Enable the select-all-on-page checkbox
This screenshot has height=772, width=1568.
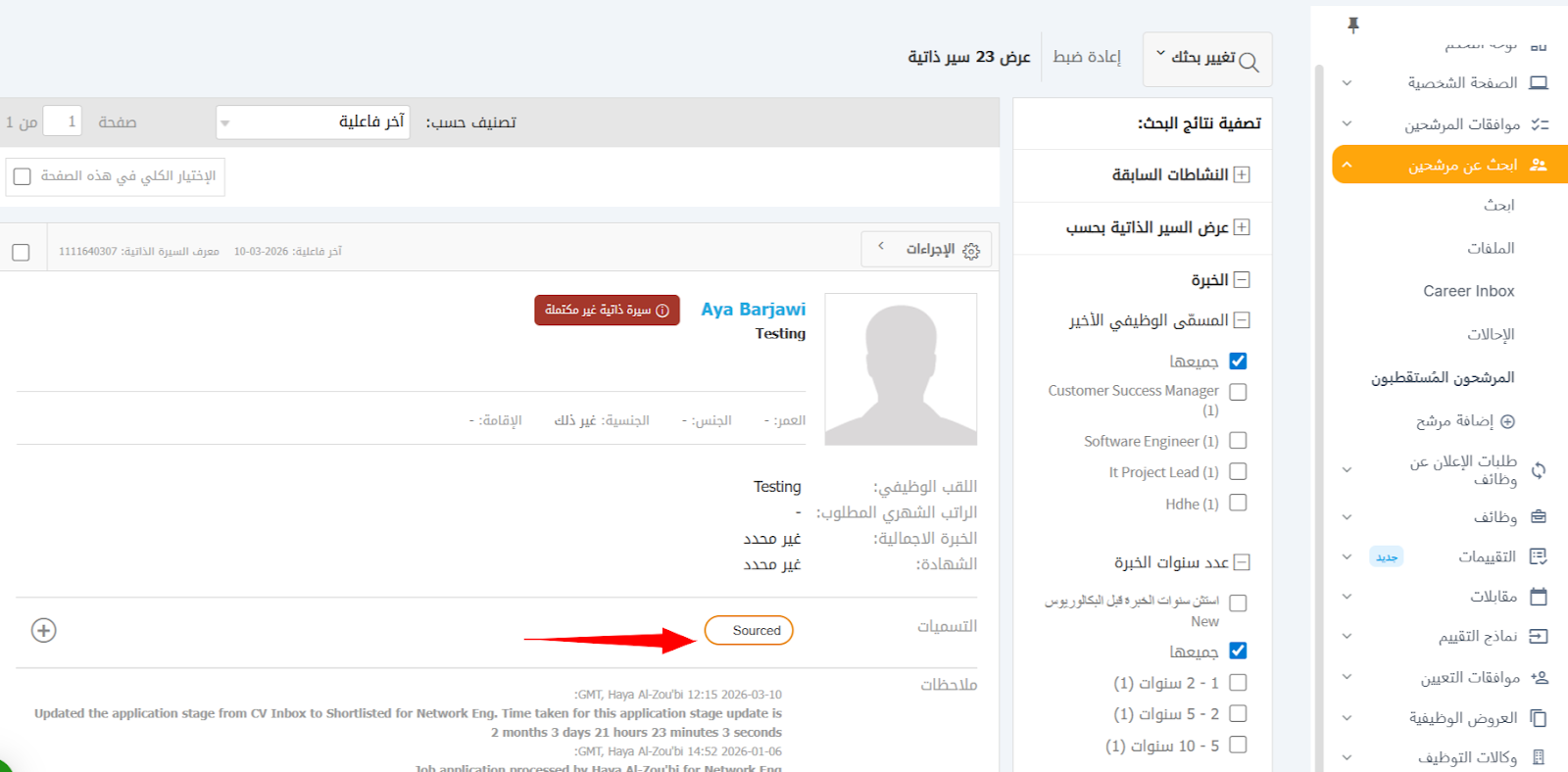click(x=23, y=176)
